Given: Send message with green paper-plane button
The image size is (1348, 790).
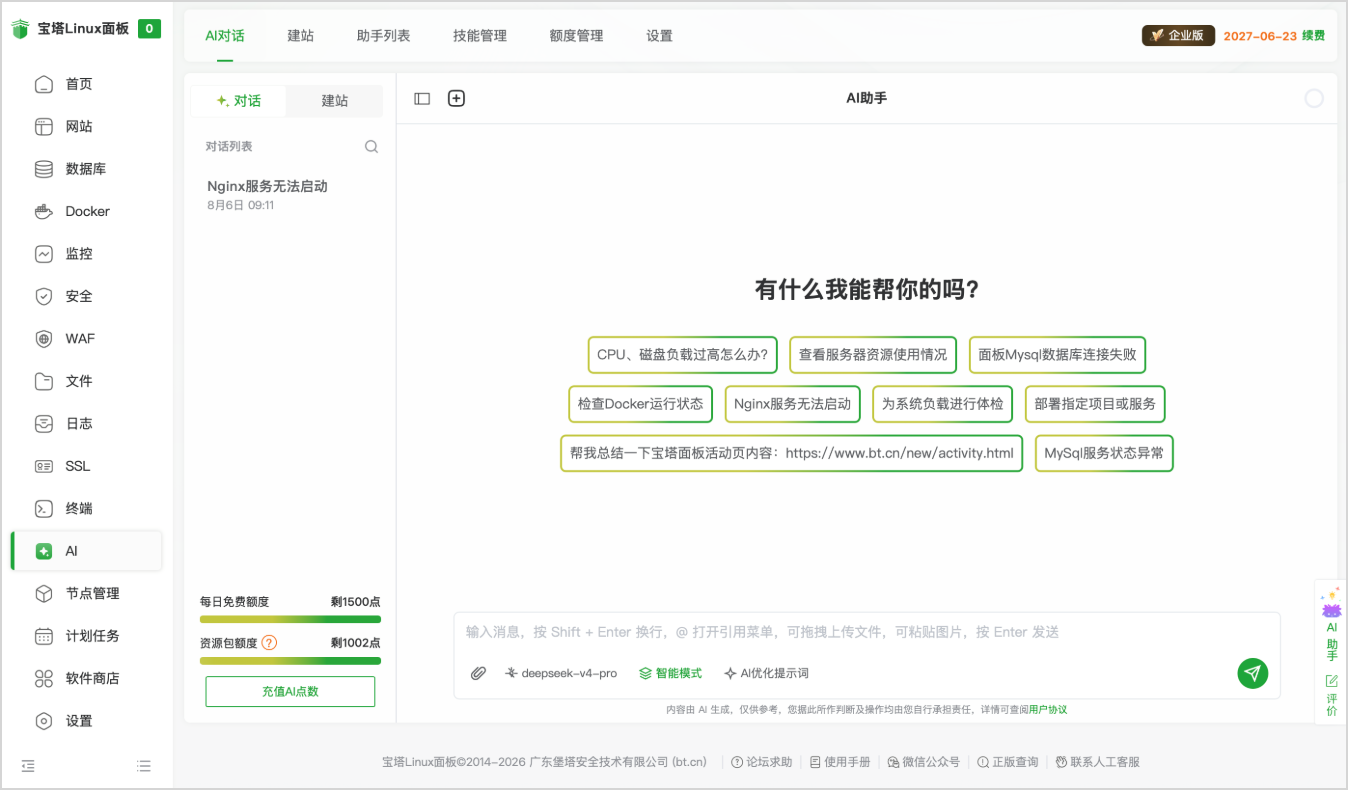Looking at the screenshot, I should pos(1252,673).
